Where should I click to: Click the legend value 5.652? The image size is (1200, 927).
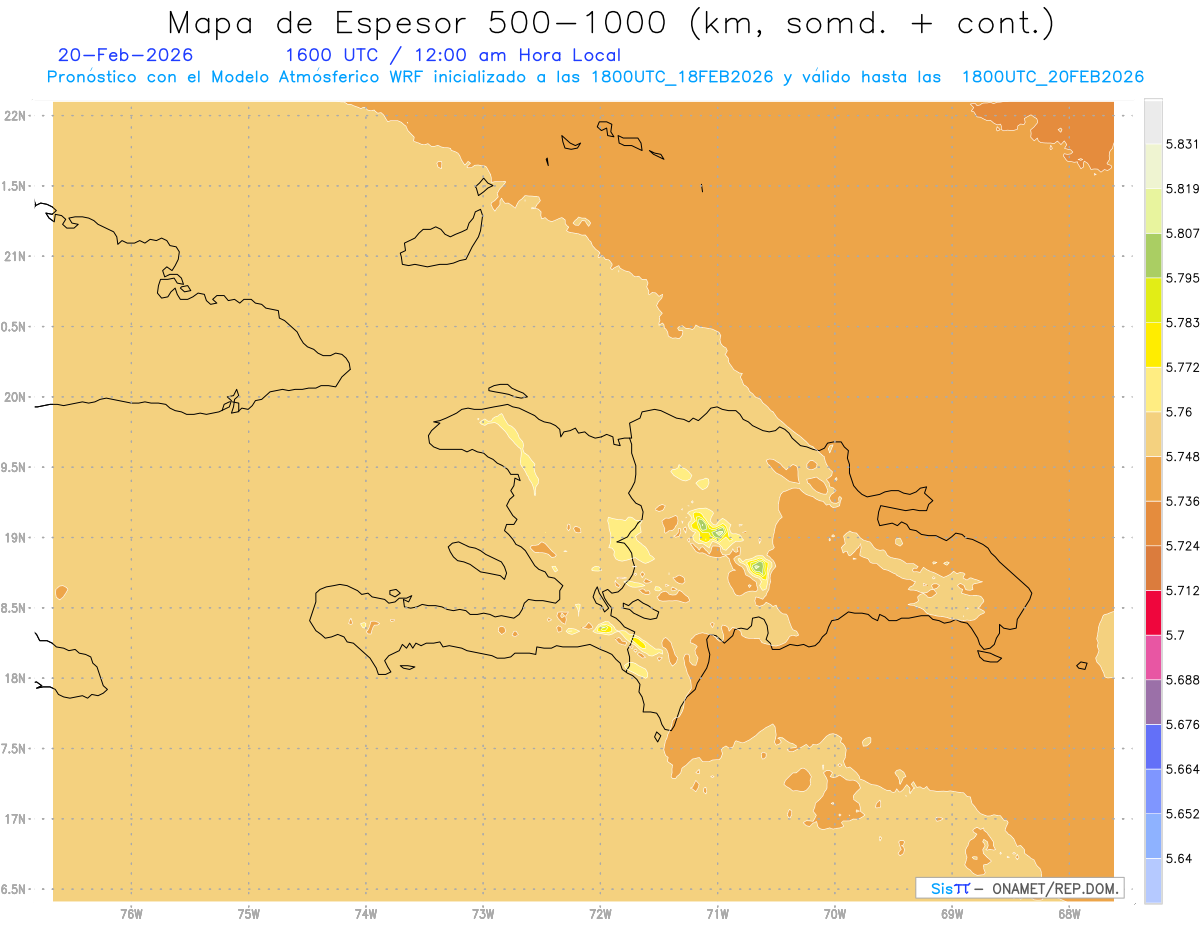tap(1182, 814)
